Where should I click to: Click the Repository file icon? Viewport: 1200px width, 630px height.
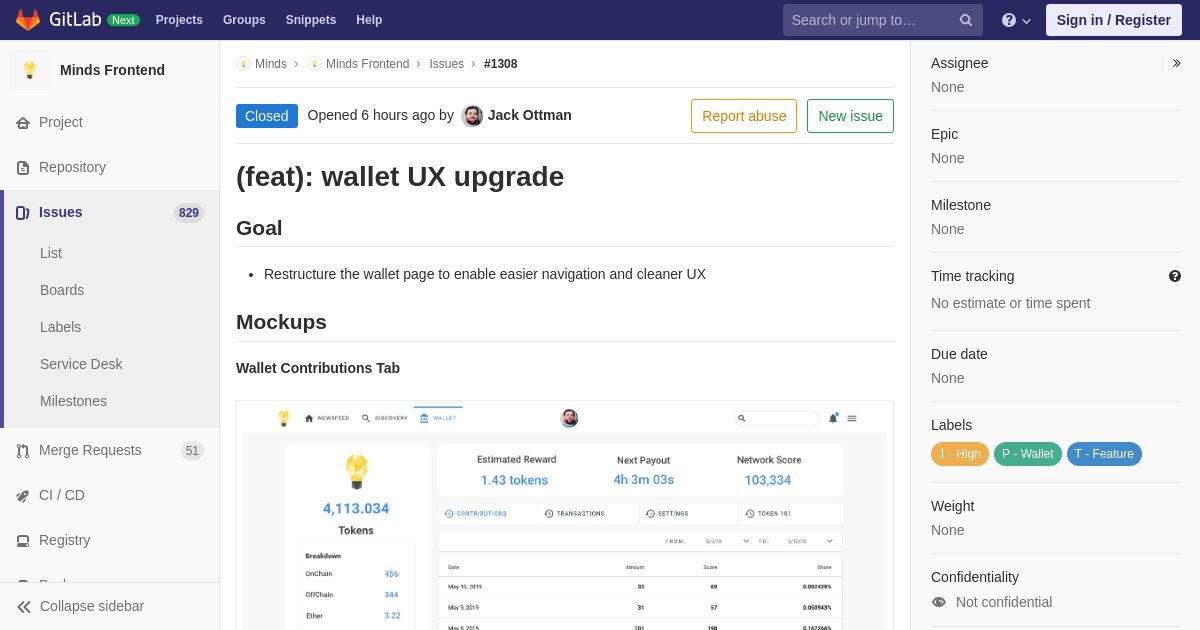click(23, 168)
